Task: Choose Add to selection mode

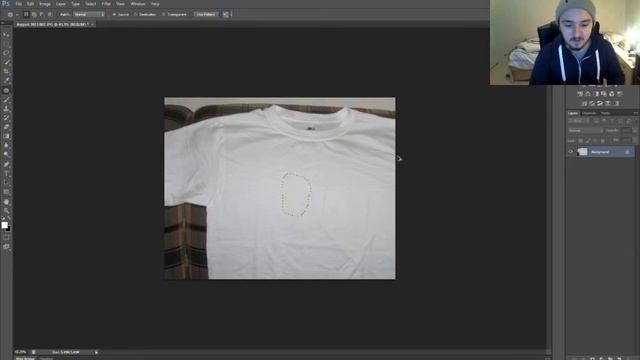Action: click(x=34, y=14)
